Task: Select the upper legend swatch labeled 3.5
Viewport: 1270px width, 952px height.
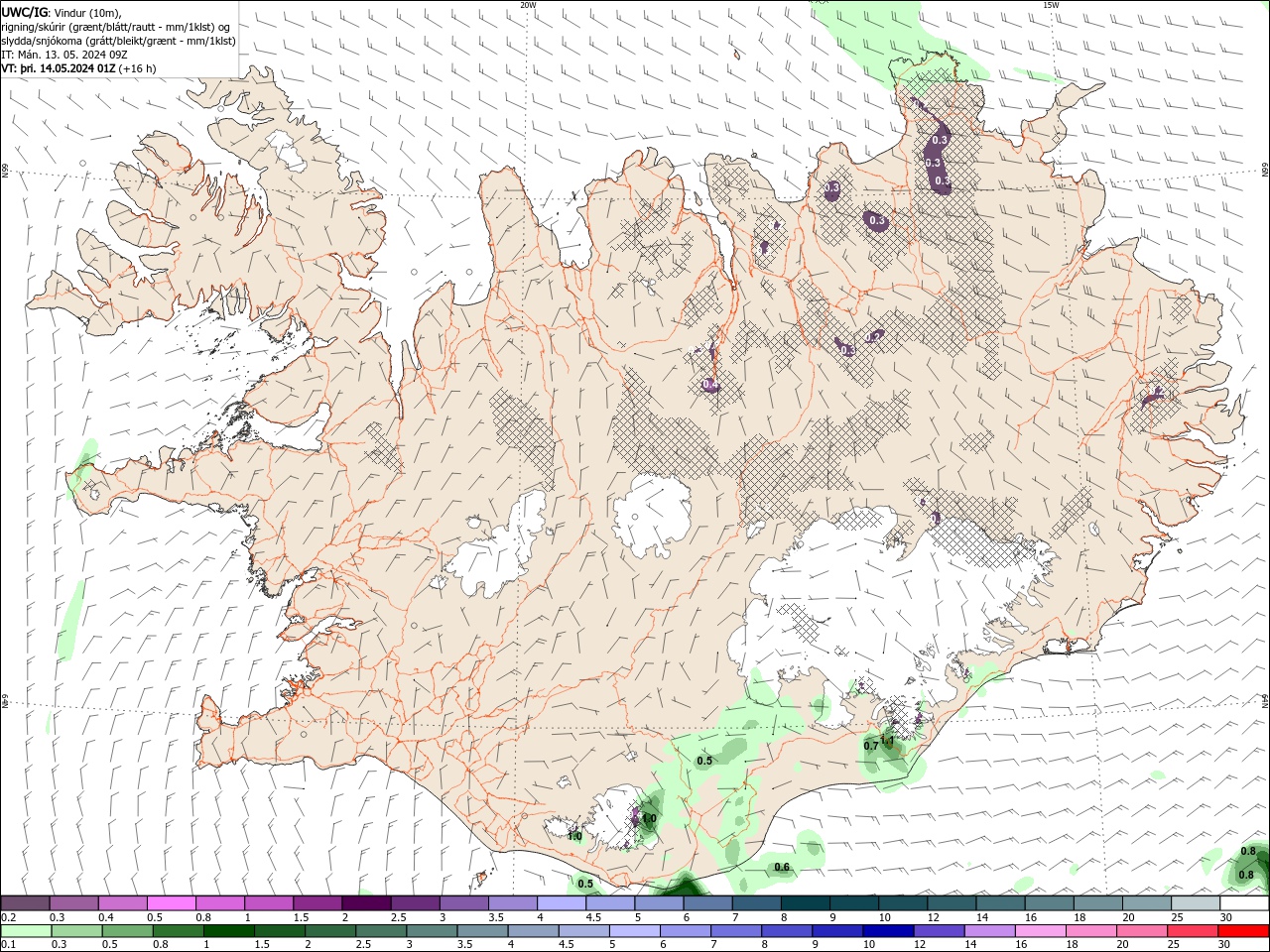Action: point(511,903)
